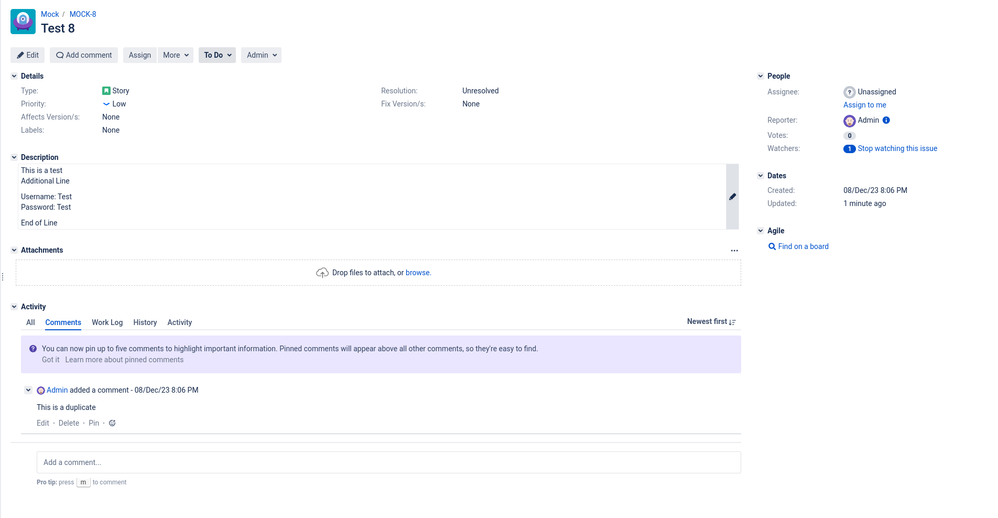Screen dimensions: 998x518
Task: Click the watchers count badge
Action: coord(849,149)
